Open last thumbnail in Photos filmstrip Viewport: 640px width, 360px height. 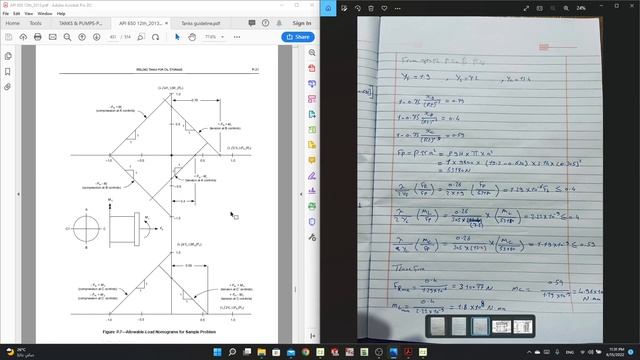click(522, 327)
